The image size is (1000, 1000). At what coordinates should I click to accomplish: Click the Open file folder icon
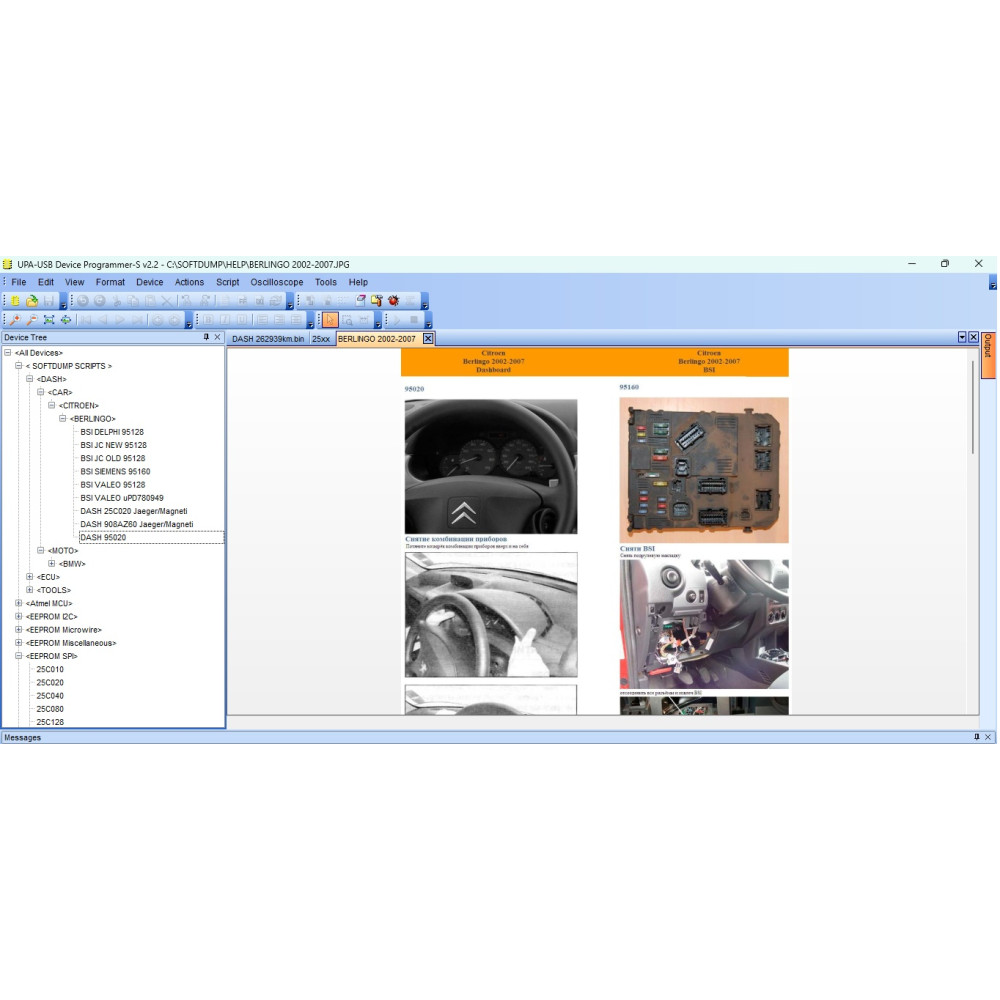[31, 300]
